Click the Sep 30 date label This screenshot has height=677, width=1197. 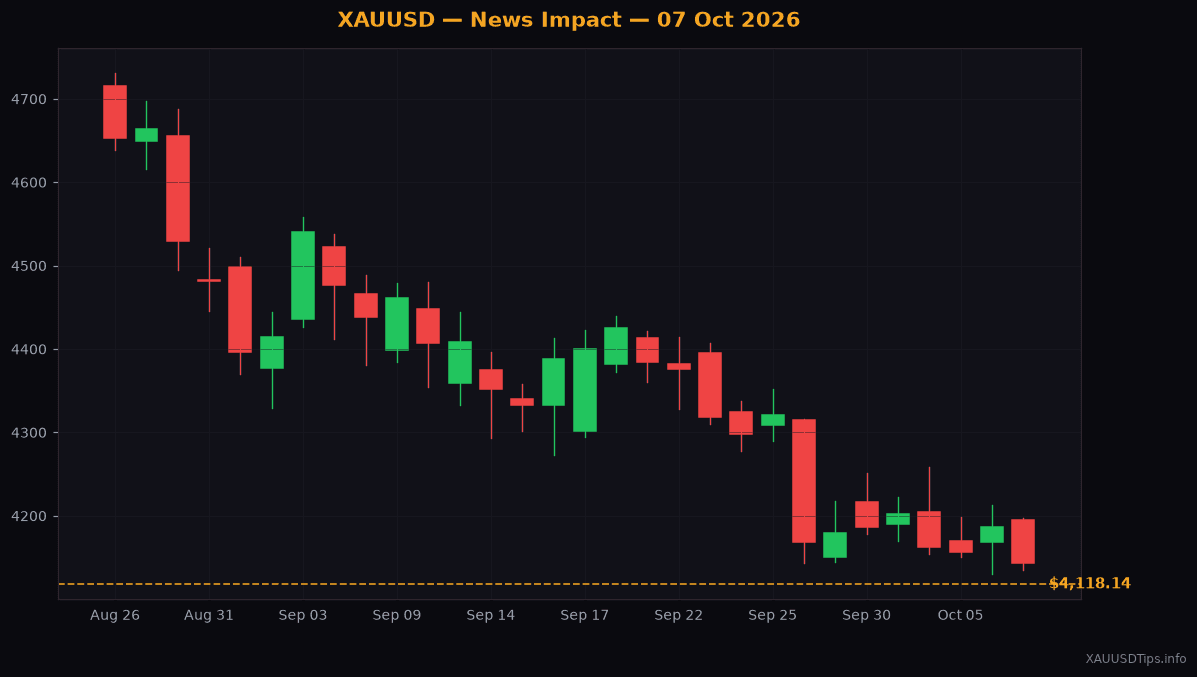pos(866,615)
